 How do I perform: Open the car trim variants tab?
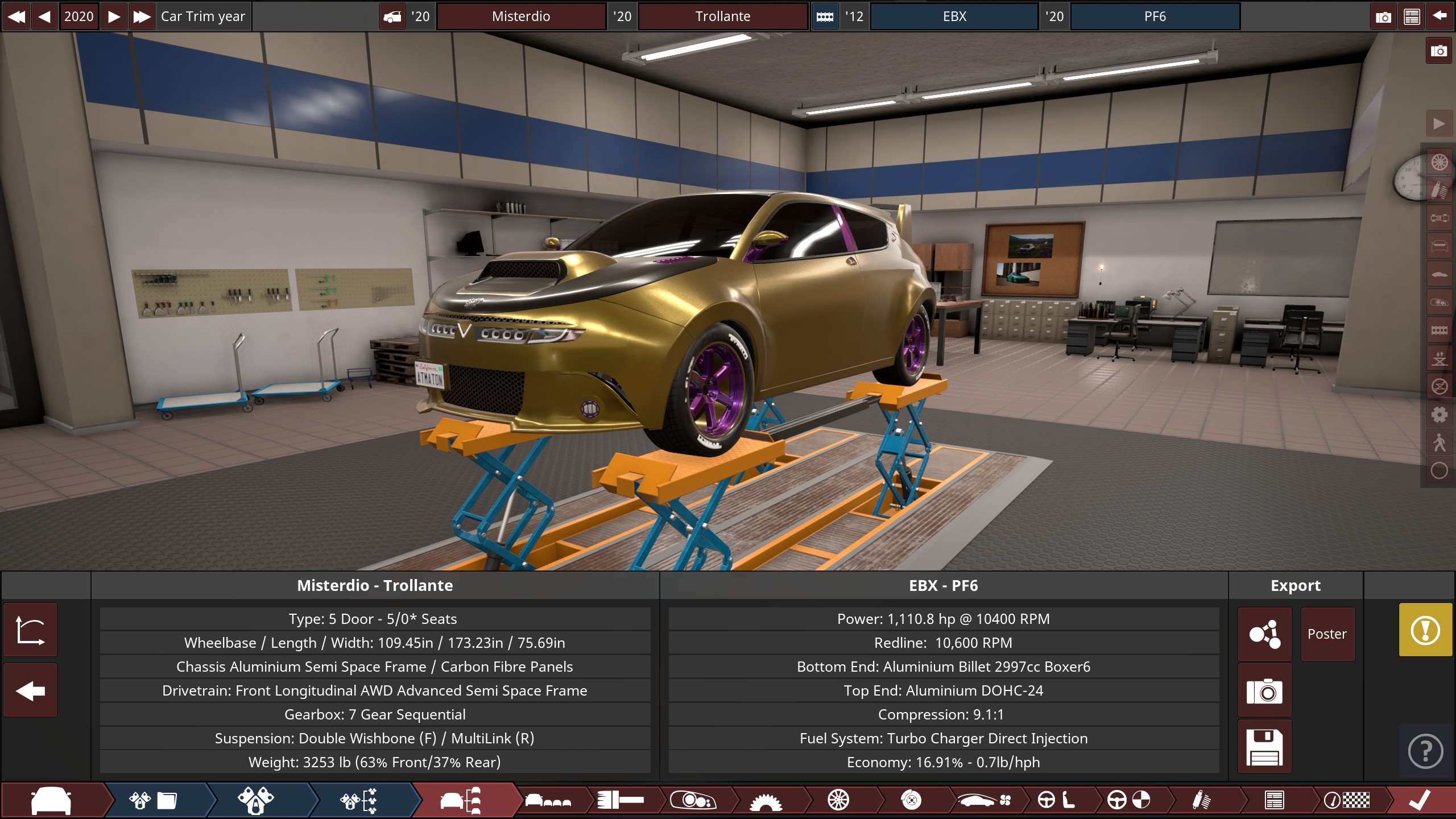(x=461, y=801)
